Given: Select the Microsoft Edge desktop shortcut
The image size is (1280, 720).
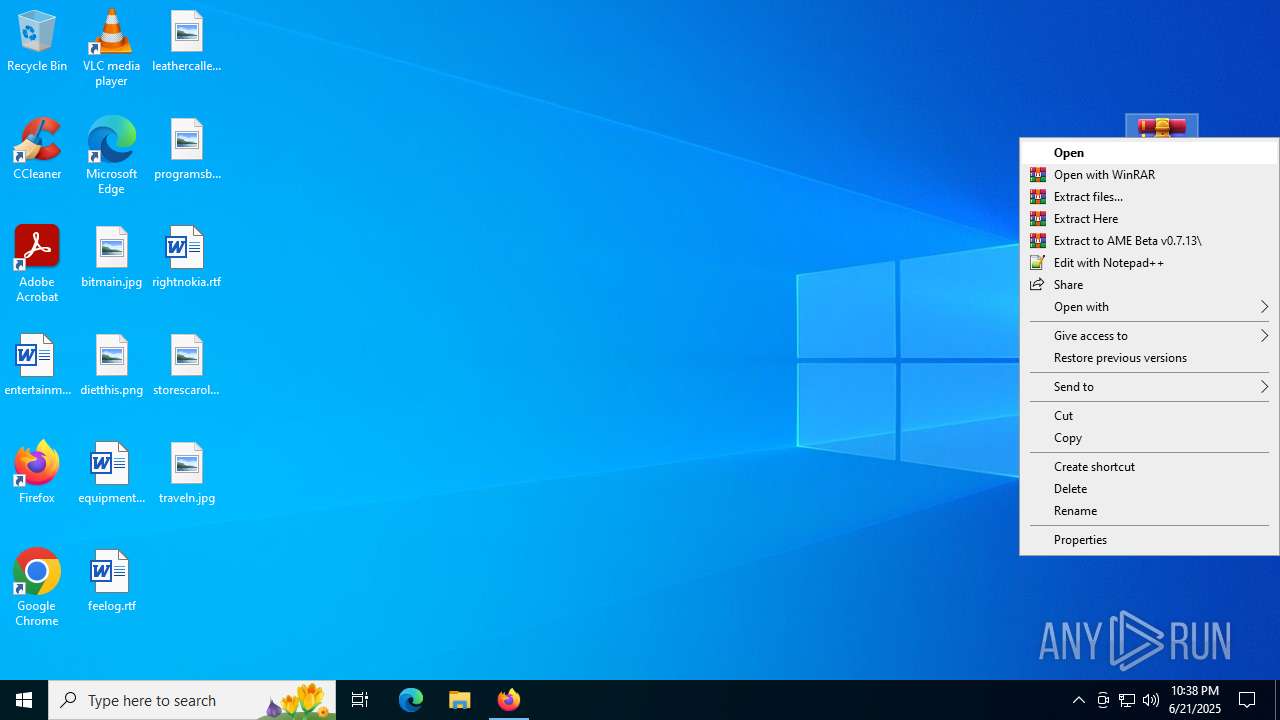Looking at the screenshot, I should click(x=111, y=155).
